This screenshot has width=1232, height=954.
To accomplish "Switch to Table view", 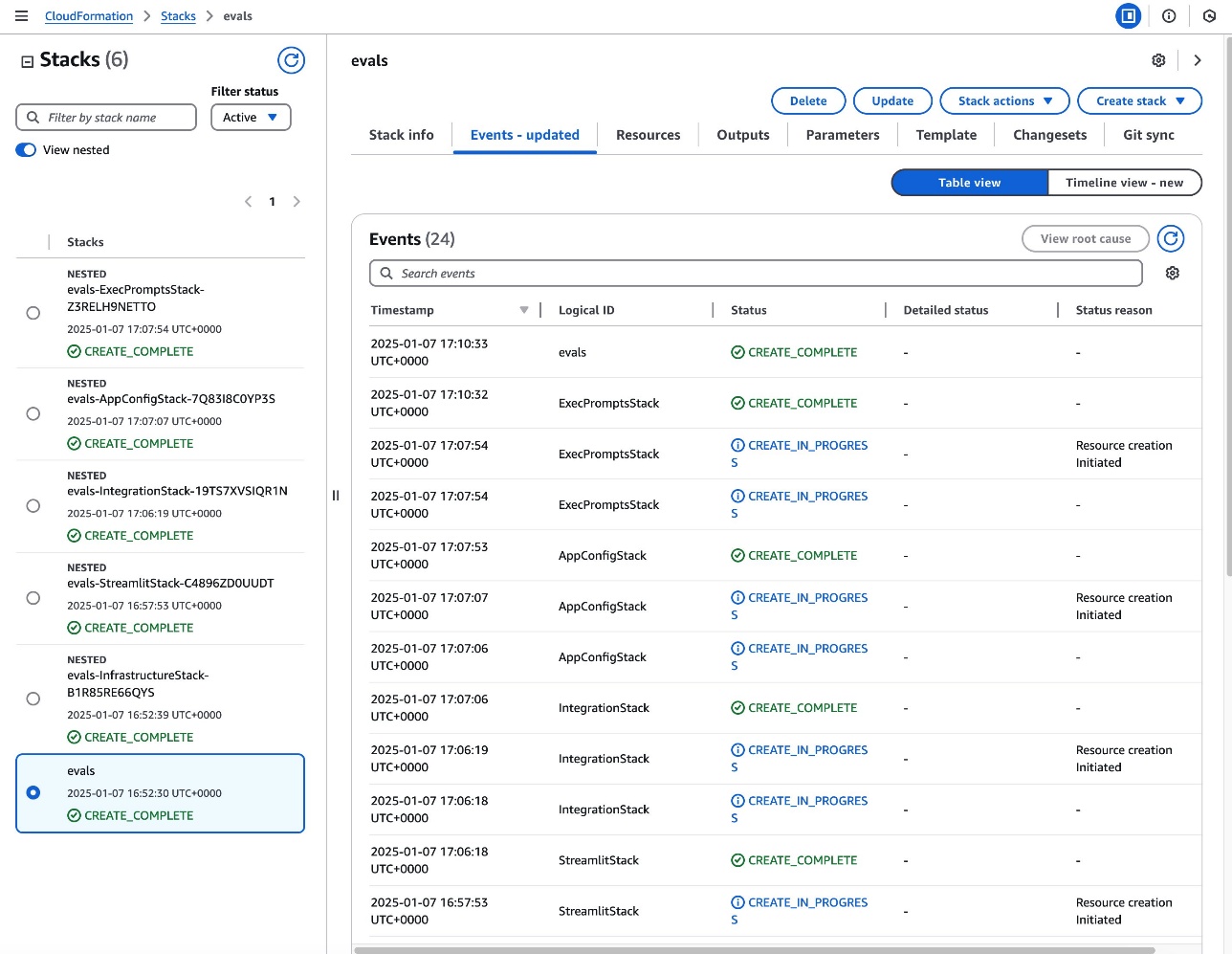I will [970, 182].
